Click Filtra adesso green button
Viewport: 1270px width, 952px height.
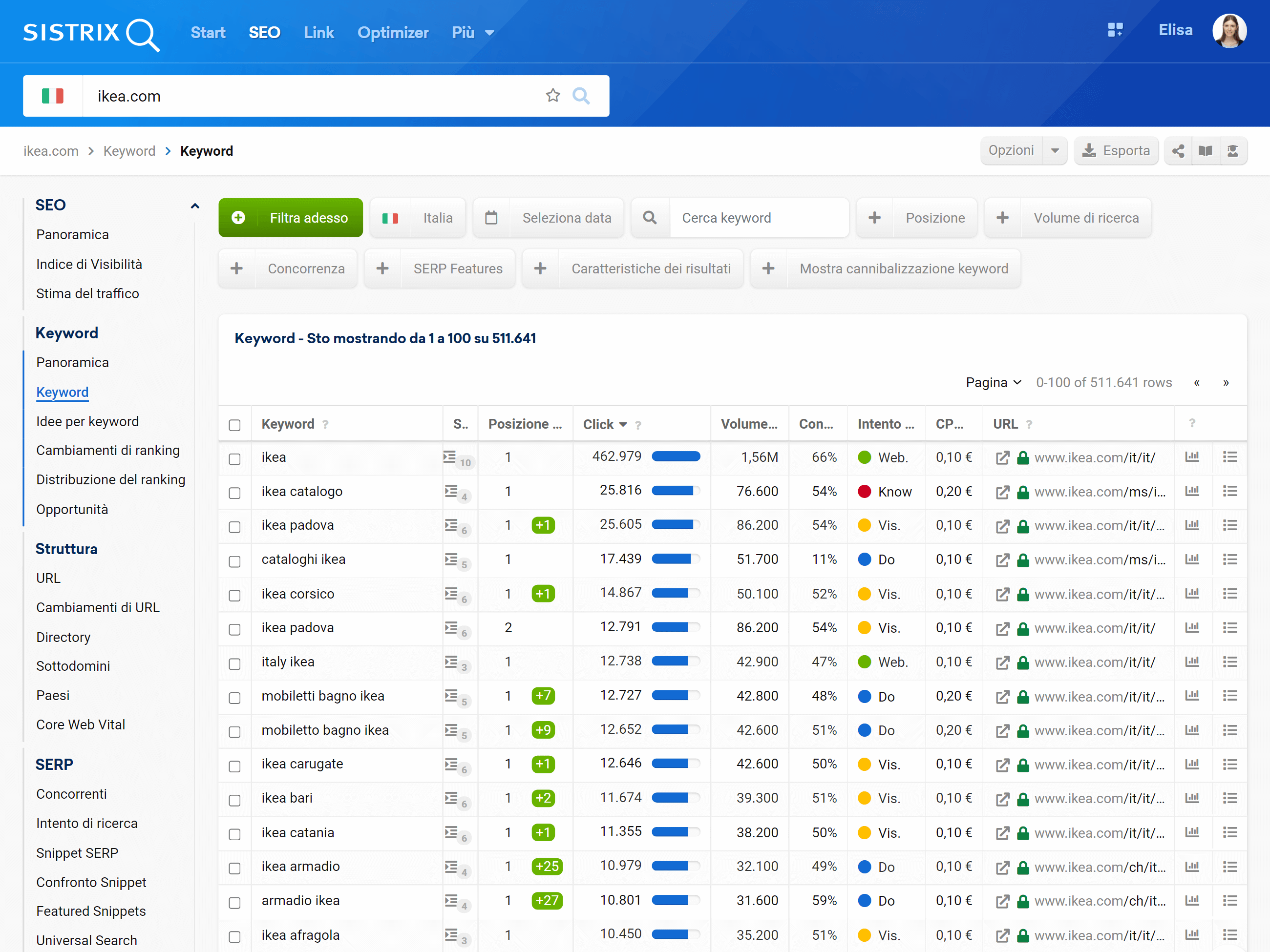point(291,218)
